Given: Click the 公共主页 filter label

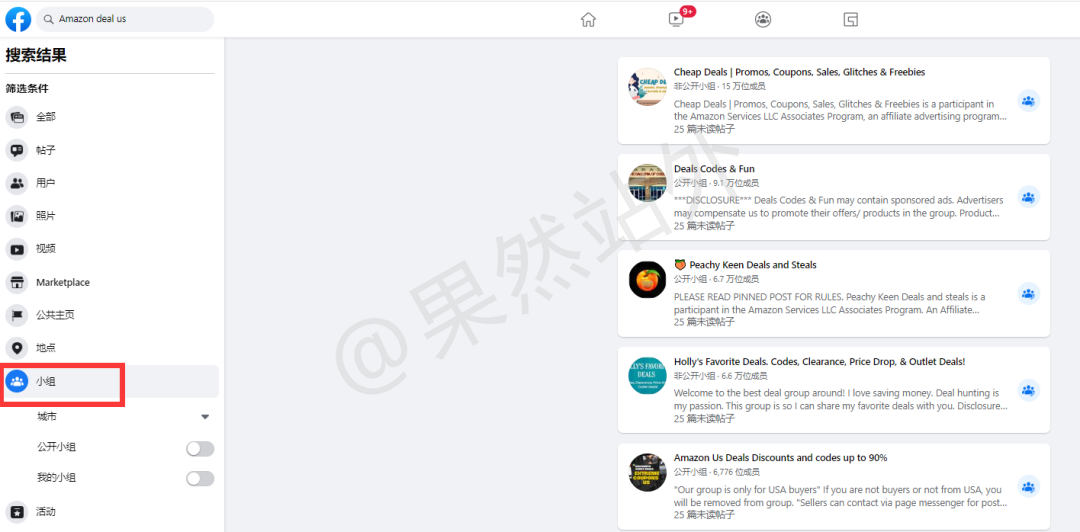Looking at the screenshot, I should [x=55, y=316].
